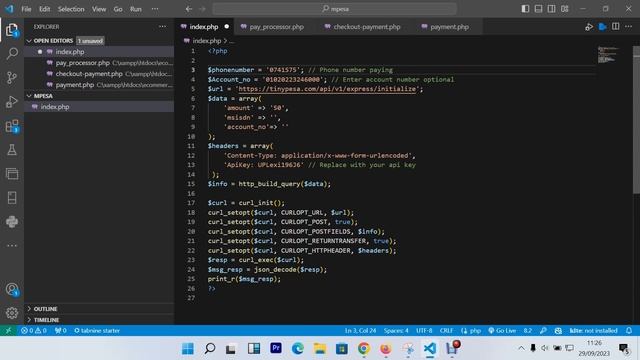Show additional views ellipsis in activity bar
The width and height of the screenshot is (640, 360).
[12, 246]
